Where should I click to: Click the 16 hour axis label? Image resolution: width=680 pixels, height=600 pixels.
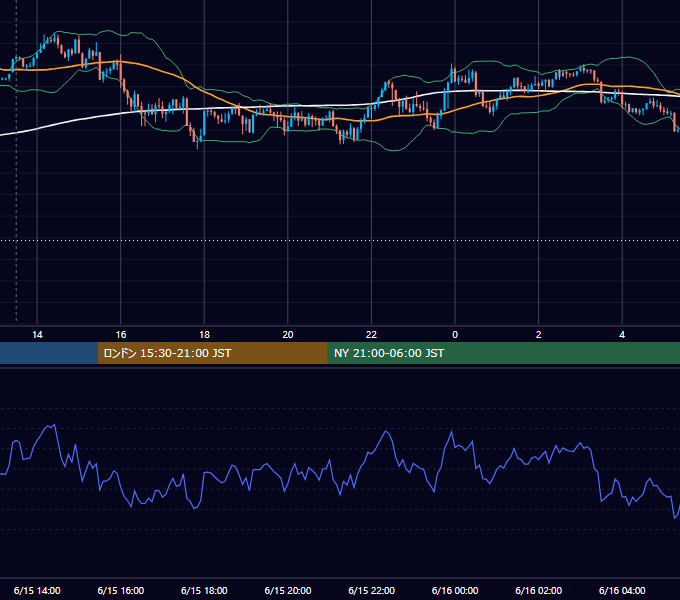121,335
